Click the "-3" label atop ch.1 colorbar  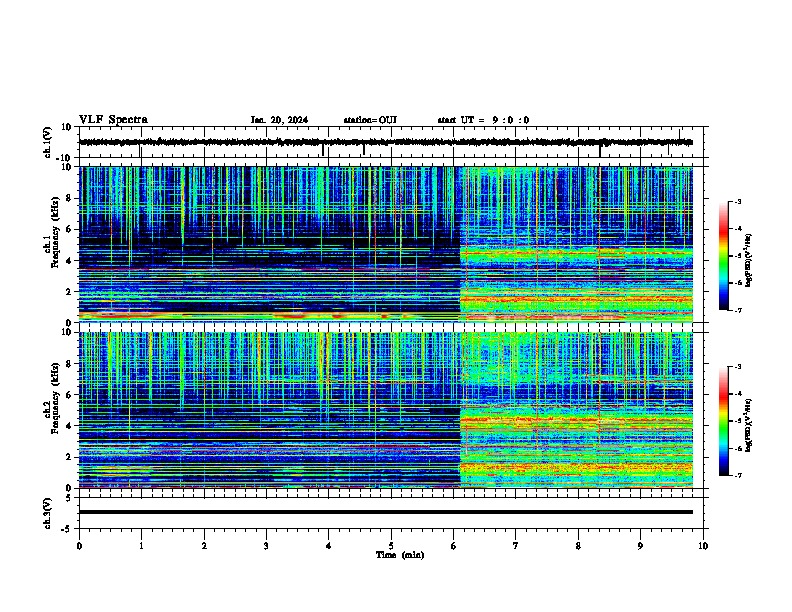point(737,202)
